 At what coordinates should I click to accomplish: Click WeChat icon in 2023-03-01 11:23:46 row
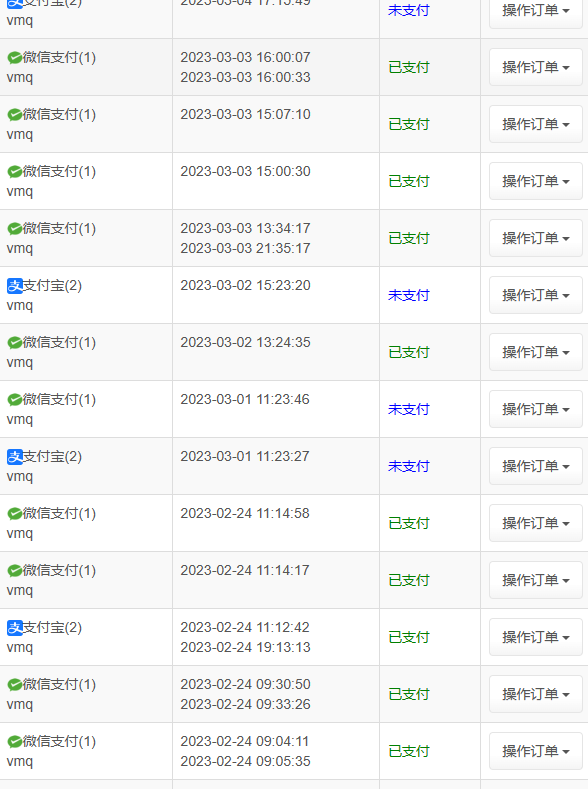15,400
